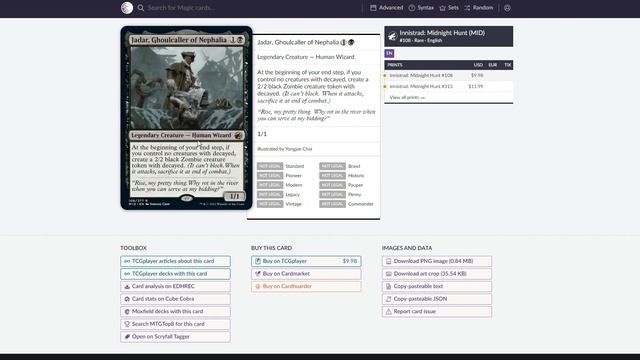This screenshot has width=640, height=360.
Task: Search MTGTop8 for this card
Action: 176,324
